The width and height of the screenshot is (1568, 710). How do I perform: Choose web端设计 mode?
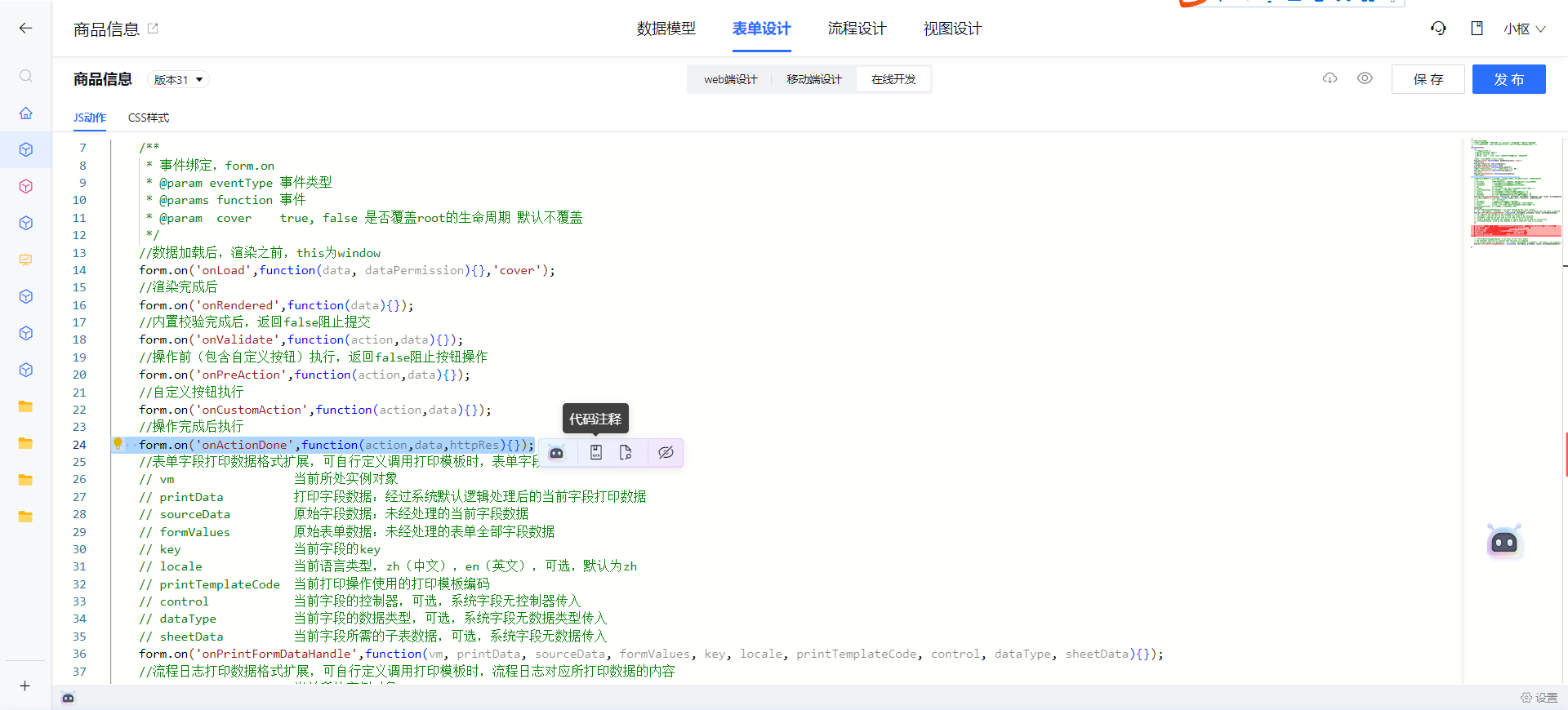point(730,79)
